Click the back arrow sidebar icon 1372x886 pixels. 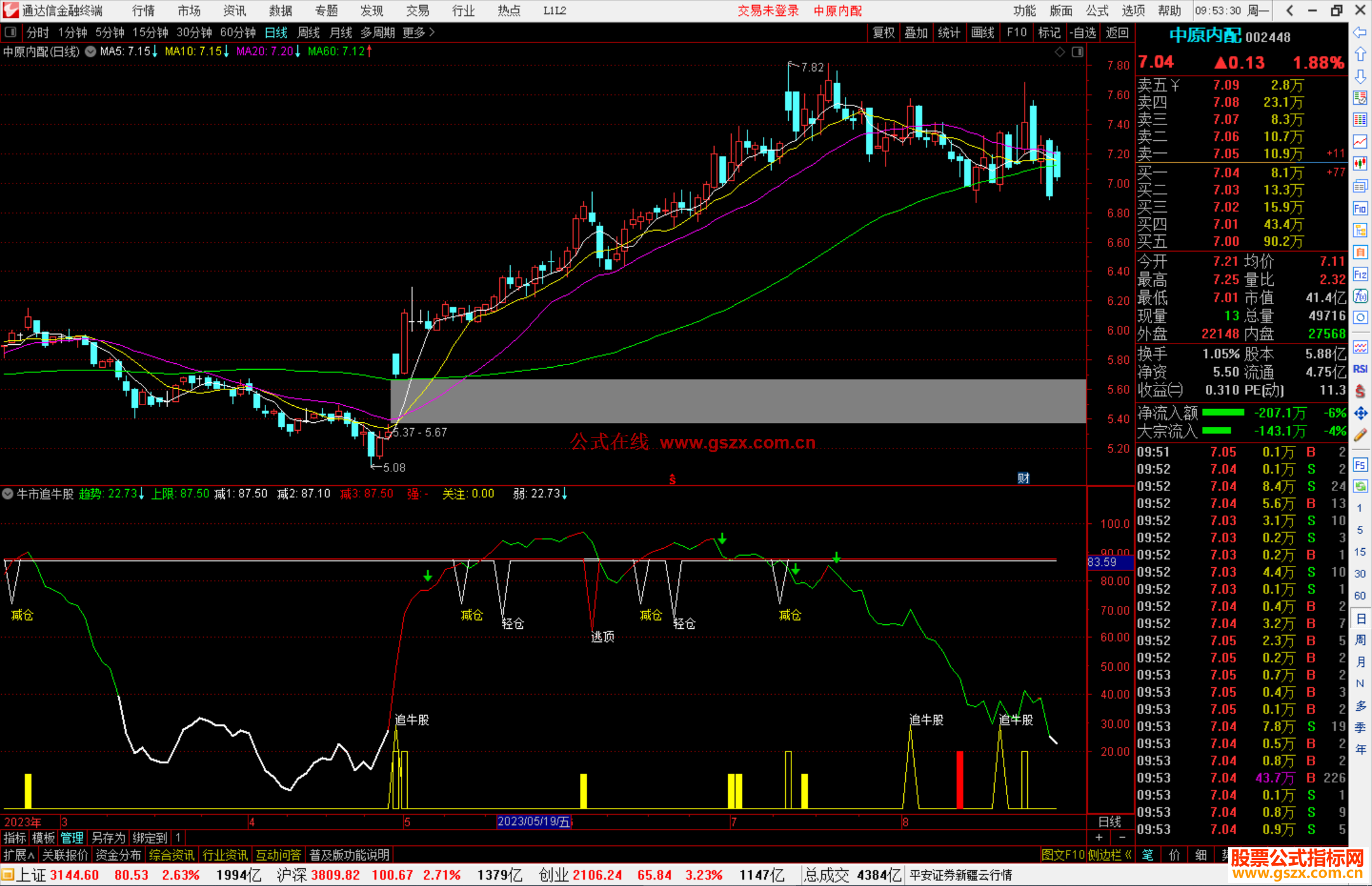tap(1360, 32)
